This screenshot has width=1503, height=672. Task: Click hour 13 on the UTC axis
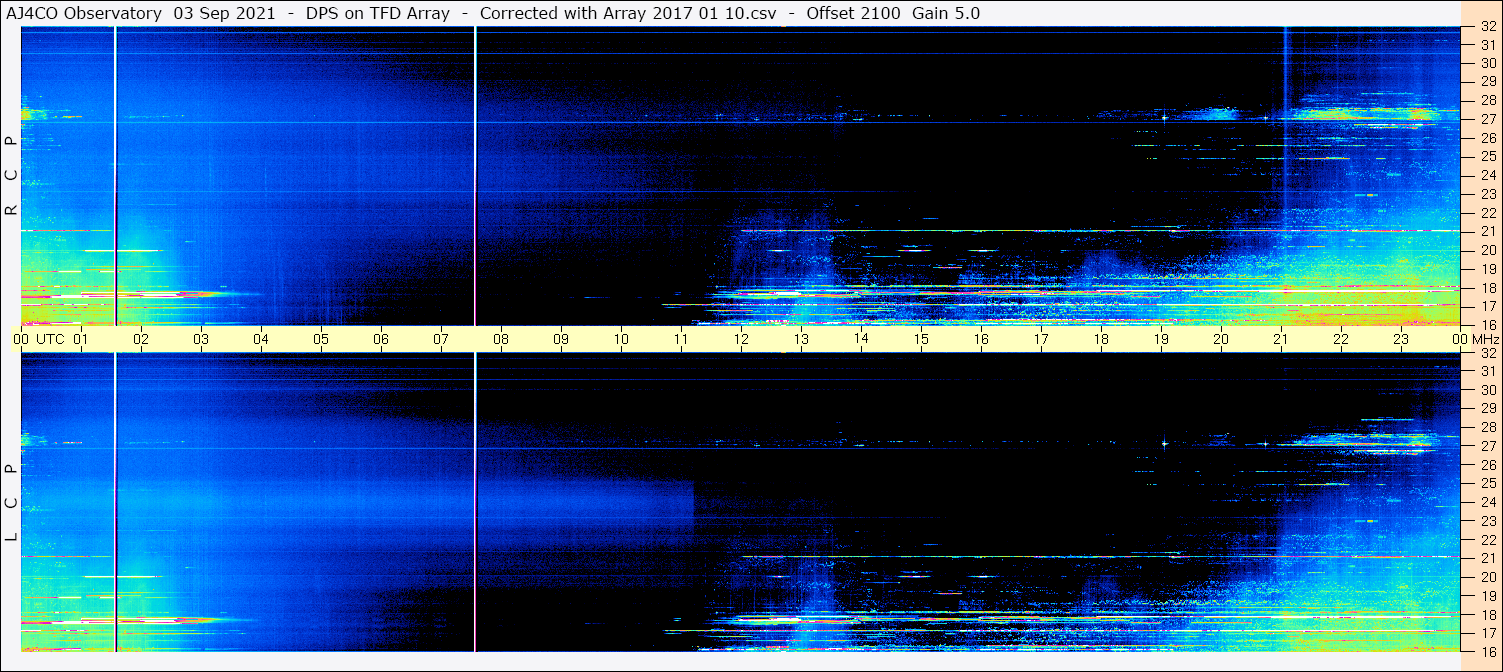click(801, 339)
